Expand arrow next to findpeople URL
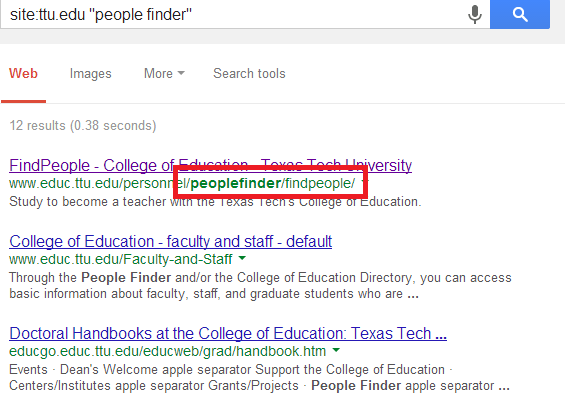Screen dimensions: 566x405 364,182
